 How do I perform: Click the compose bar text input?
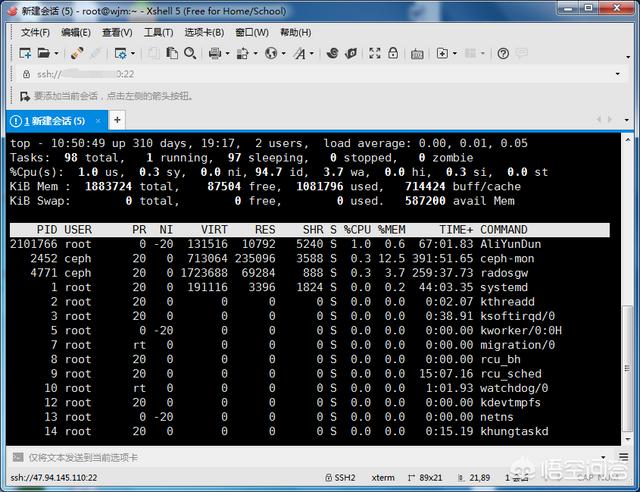click(x=312, y=457)
